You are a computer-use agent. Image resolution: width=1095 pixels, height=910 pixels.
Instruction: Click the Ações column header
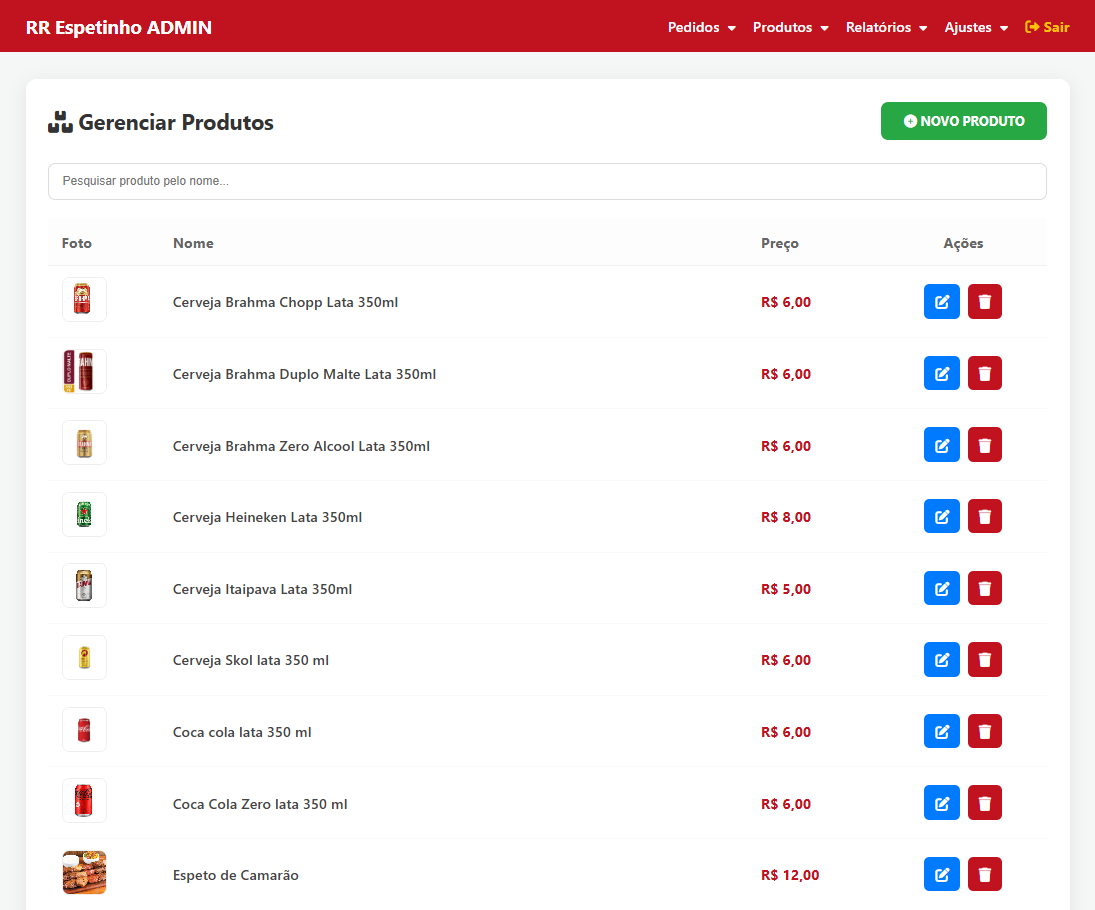click(963, 244)
